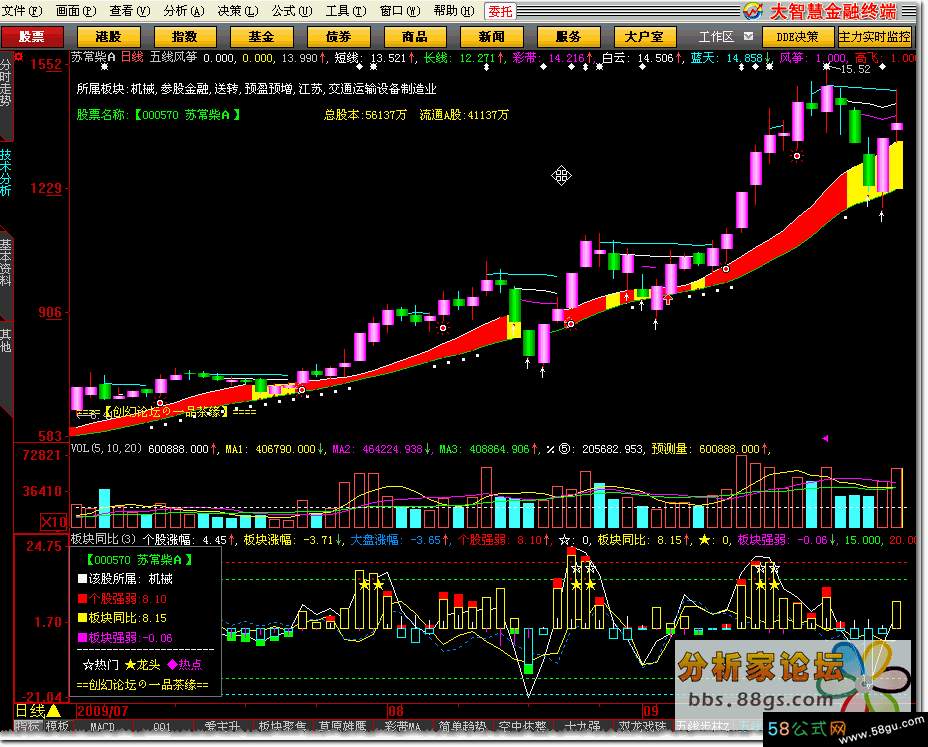928x747 pixels.
Task: Expand the 工作区 workspace dropdown
Action: pos(749,37)
